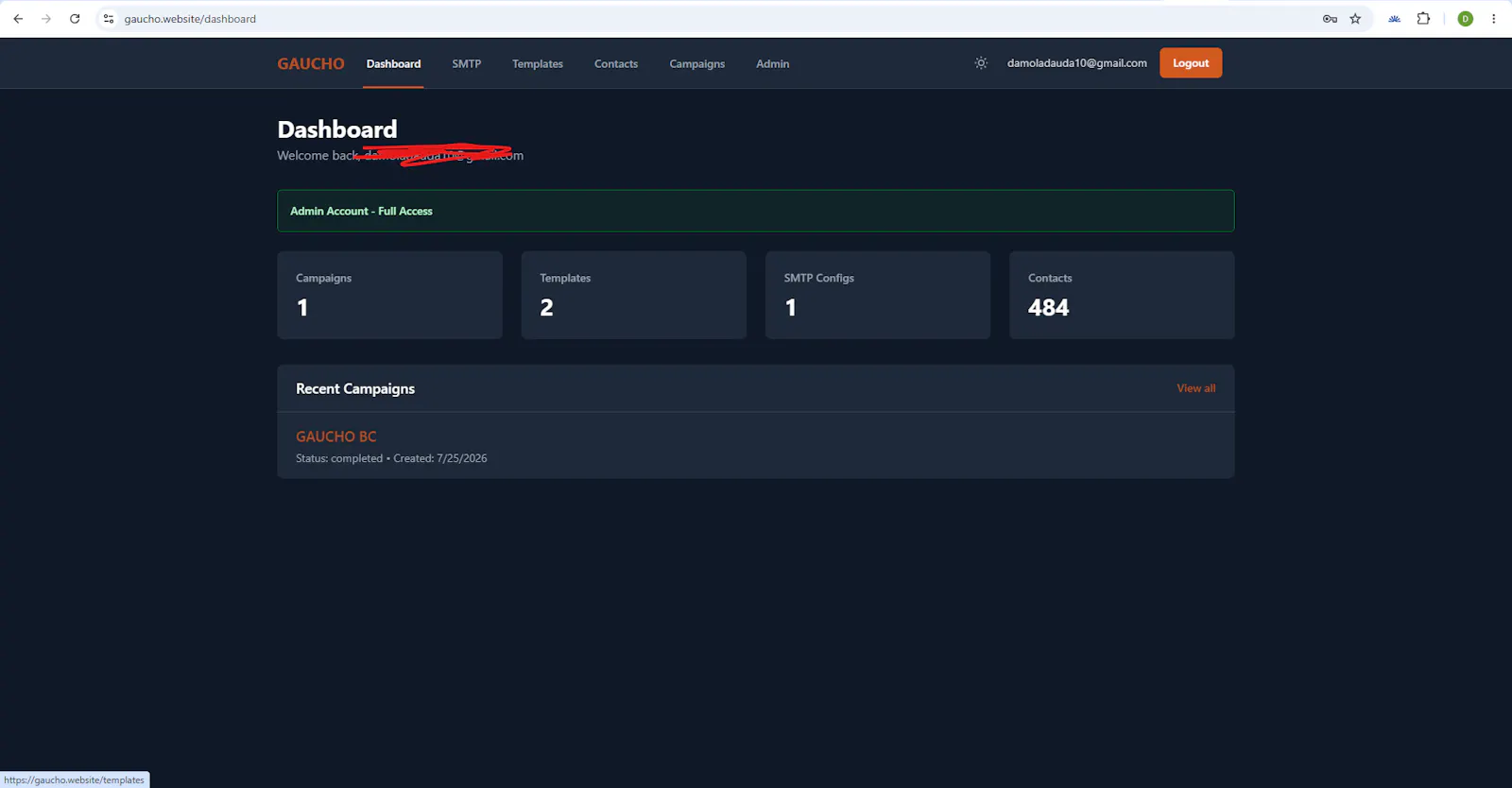Open the Chrome three-dot menu
This screenshot has width=1512, height=788.
pyautogui.click(x=1494, y=19)
